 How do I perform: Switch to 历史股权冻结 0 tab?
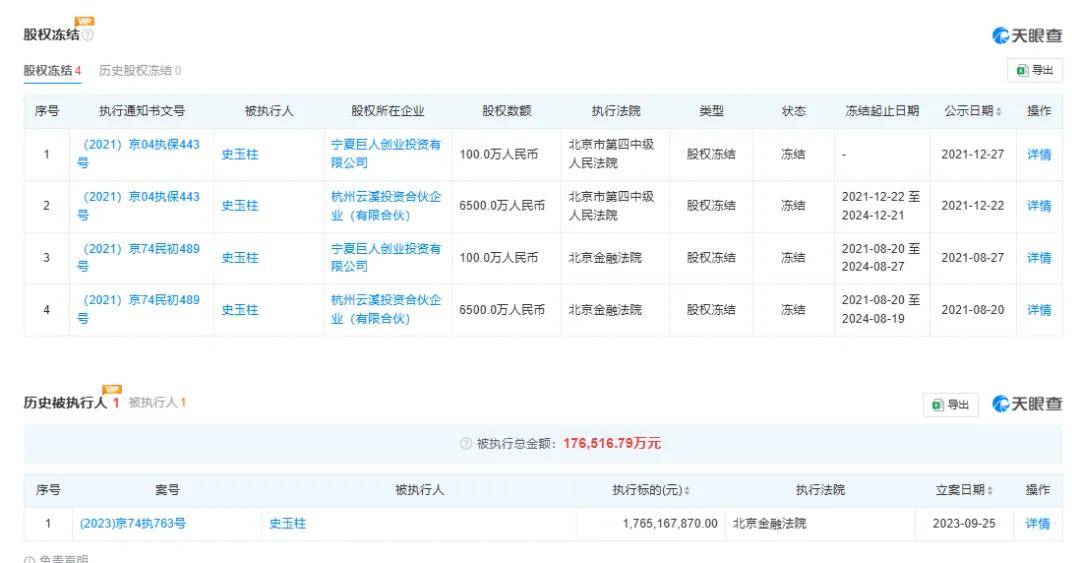pyautogui.click(x=140, y=70)
